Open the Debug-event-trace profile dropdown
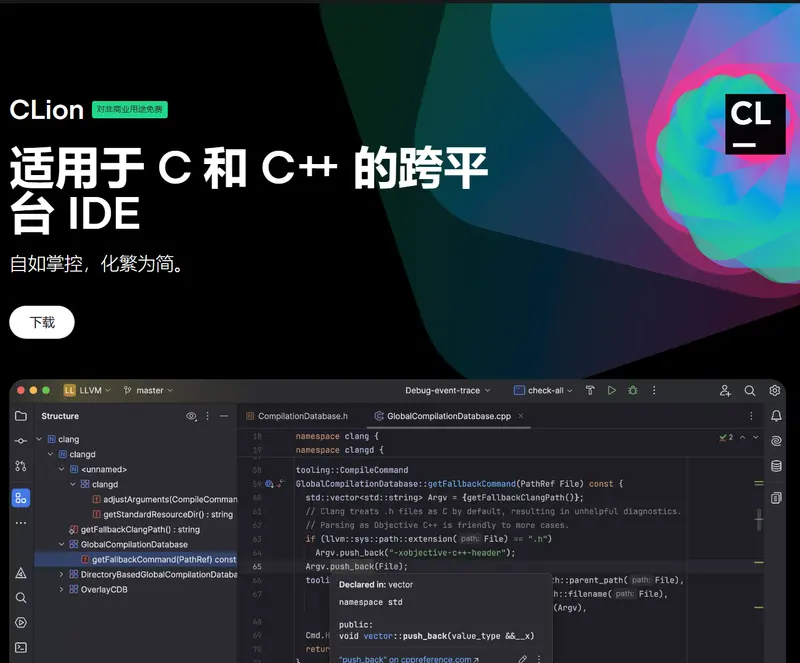Image resolution: width=800 pixels, height=663 pixels. (x=448, y=390)
